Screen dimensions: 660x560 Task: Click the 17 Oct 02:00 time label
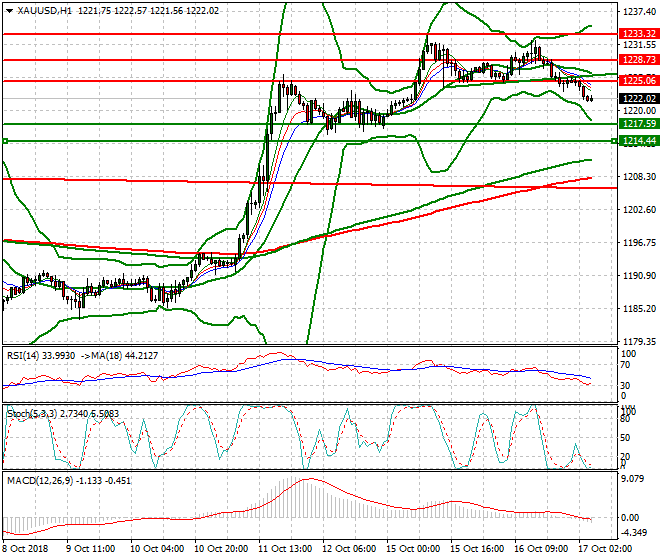coord(605,549)
